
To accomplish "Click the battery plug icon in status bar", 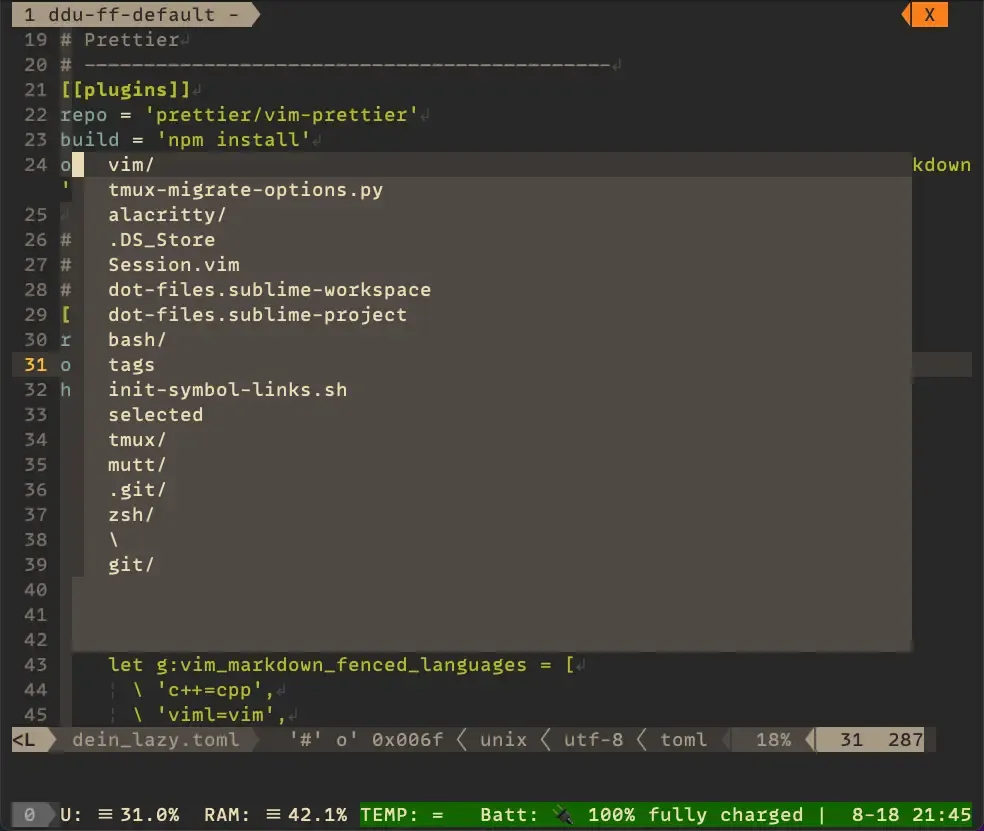I will point(566,815).
